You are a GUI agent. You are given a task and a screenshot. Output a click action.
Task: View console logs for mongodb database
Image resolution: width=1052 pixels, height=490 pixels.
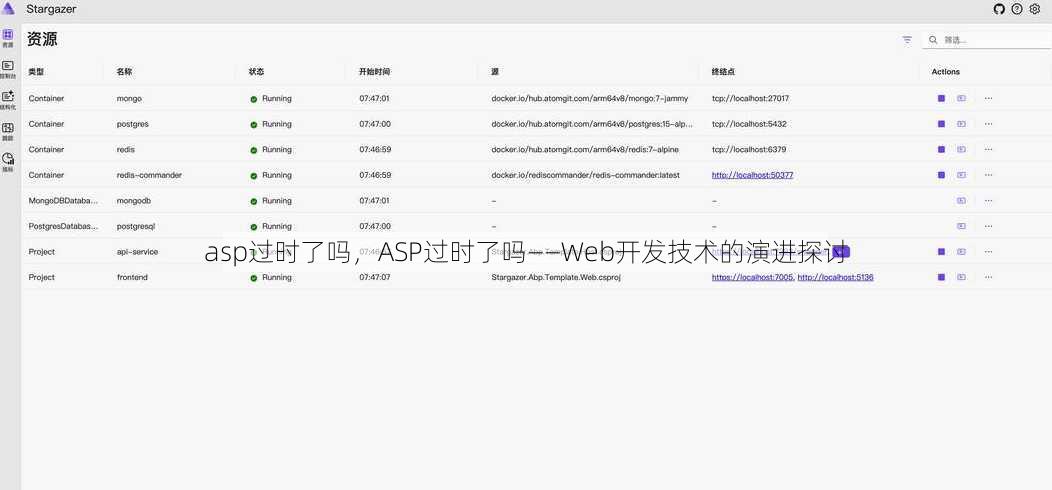pyautogui.click(x=961, y=200)
